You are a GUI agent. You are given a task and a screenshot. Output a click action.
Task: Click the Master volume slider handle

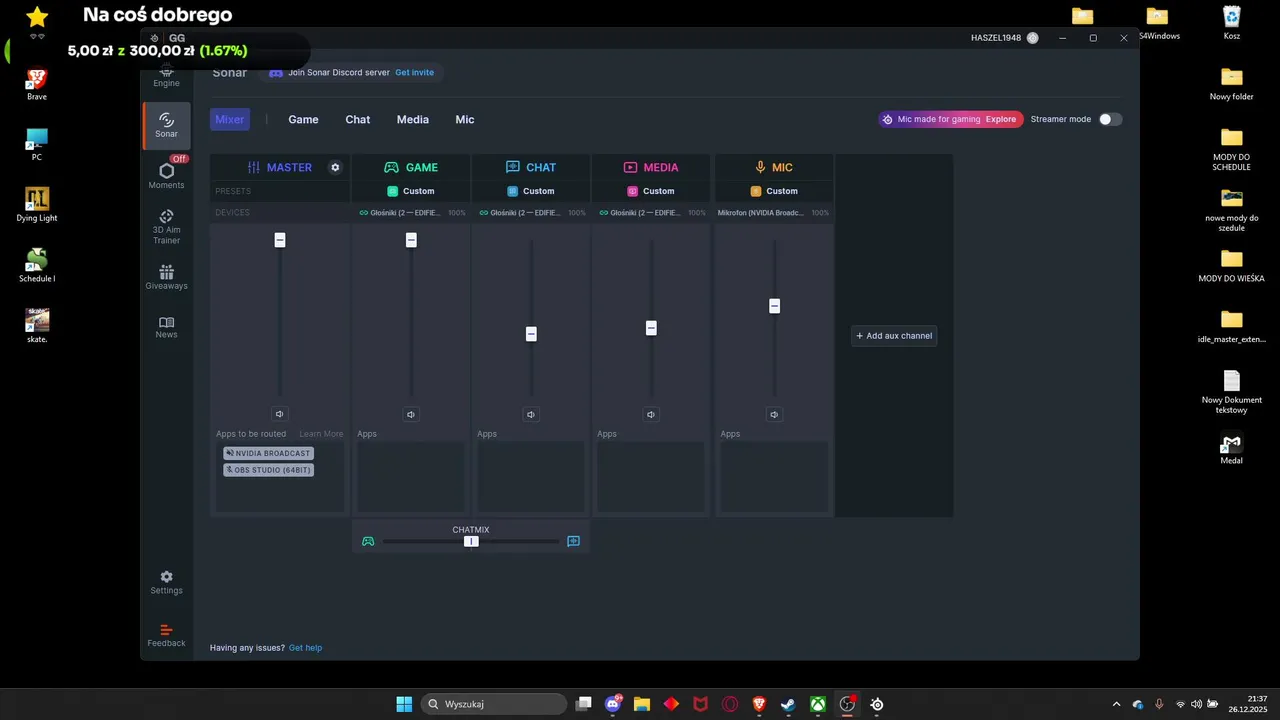tap(280, 240)
